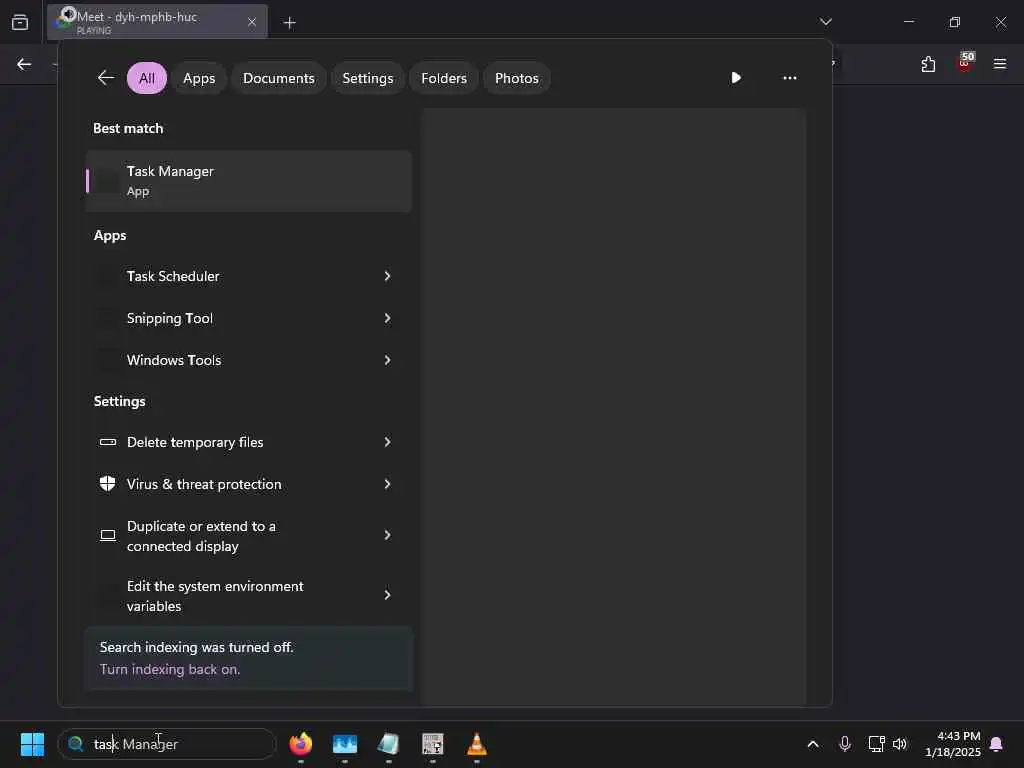
Task: Go back with the search panel arrow
Action: coord(106,78)
